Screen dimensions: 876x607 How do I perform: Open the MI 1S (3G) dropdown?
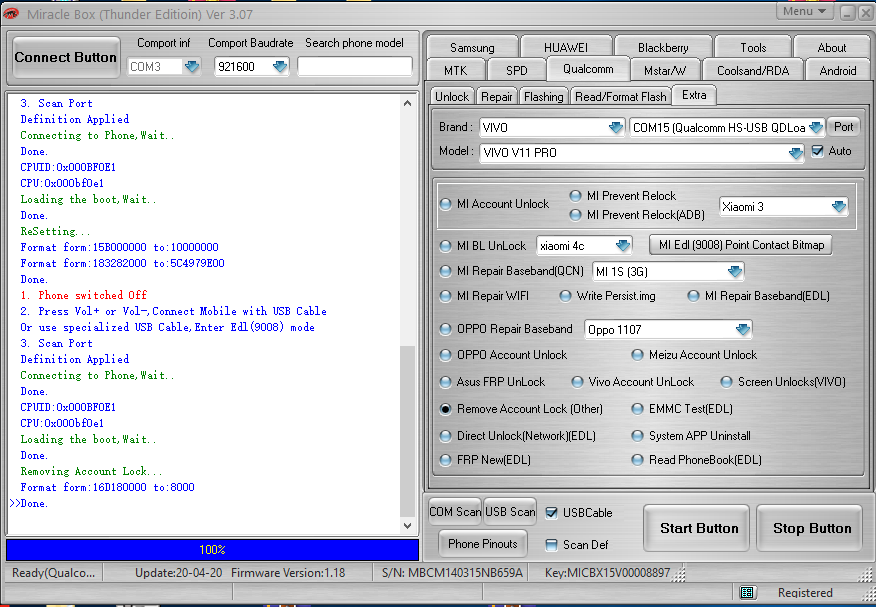pyautogui.click(x=735, y=271)
